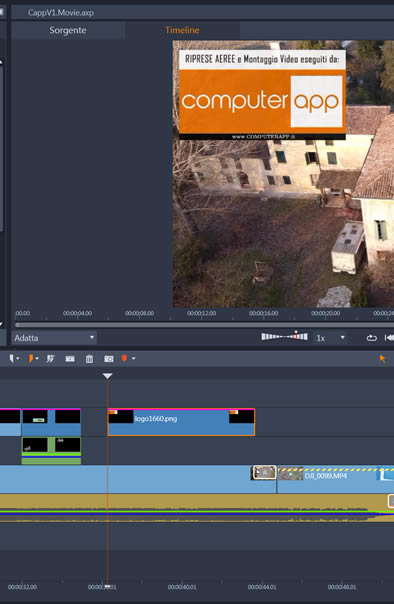Expand the arrow beside the orange flag icon
The image size is (394, 604).
[x=37, y=359]
